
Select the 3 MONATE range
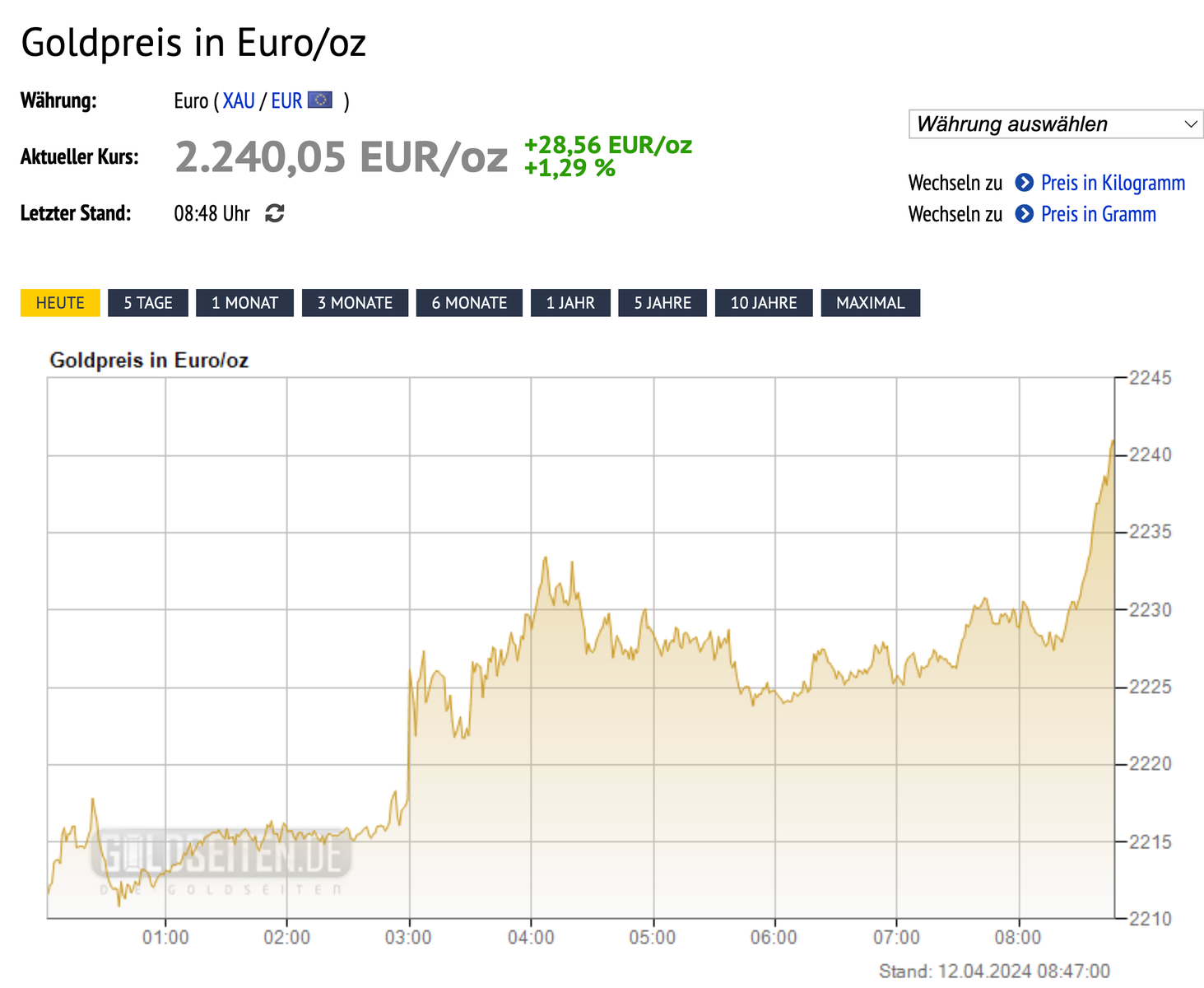(x=355, y=303)
